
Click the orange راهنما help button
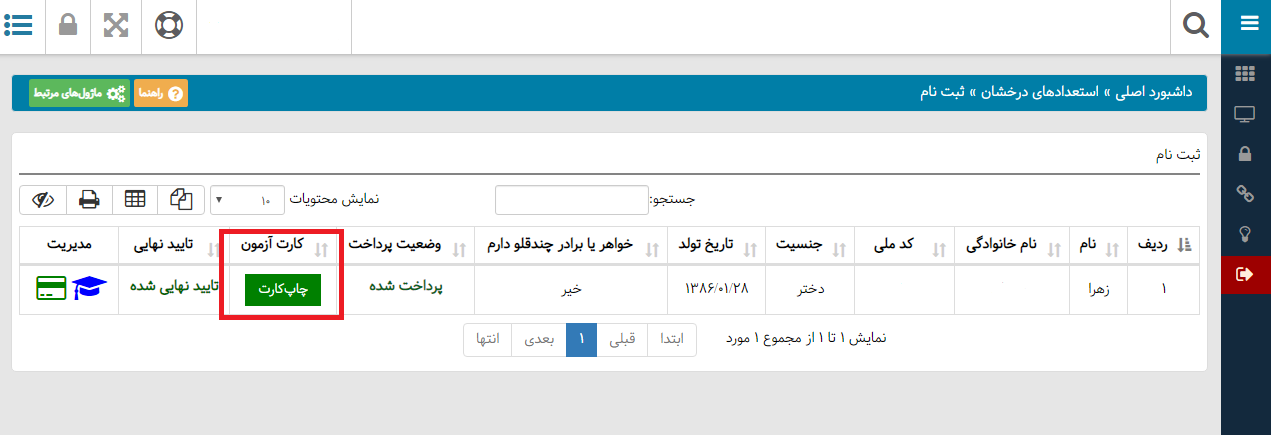tap(161, 93)
